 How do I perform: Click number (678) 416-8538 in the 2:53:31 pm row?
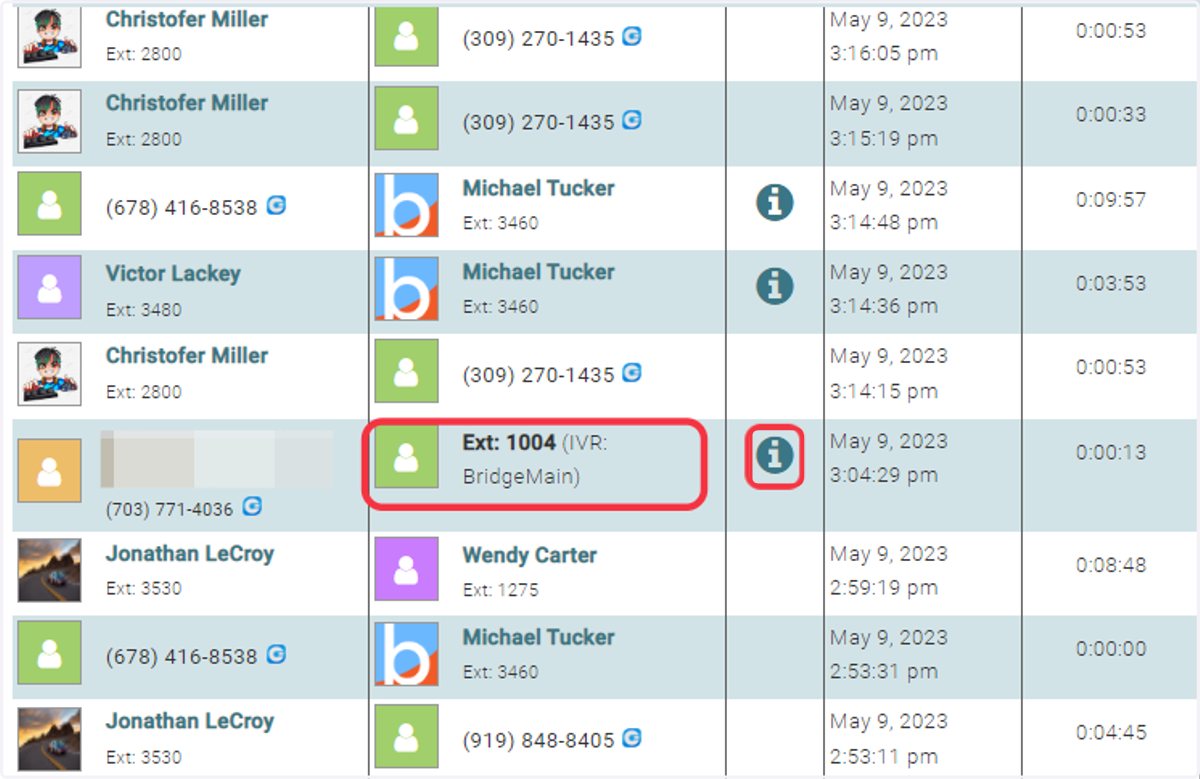coord(181,657)
